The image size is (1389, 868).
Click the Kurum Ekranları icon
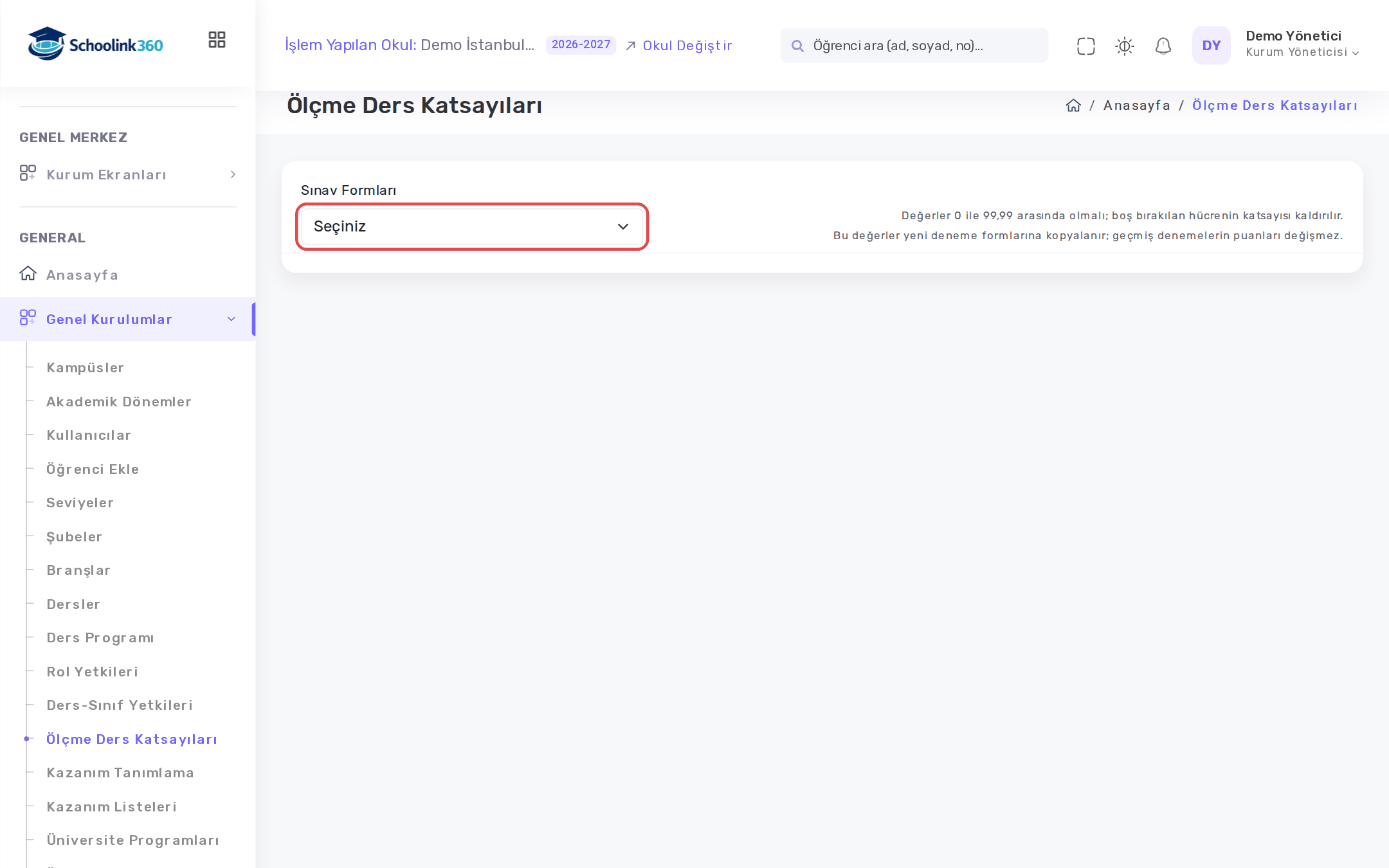point(28,174)
